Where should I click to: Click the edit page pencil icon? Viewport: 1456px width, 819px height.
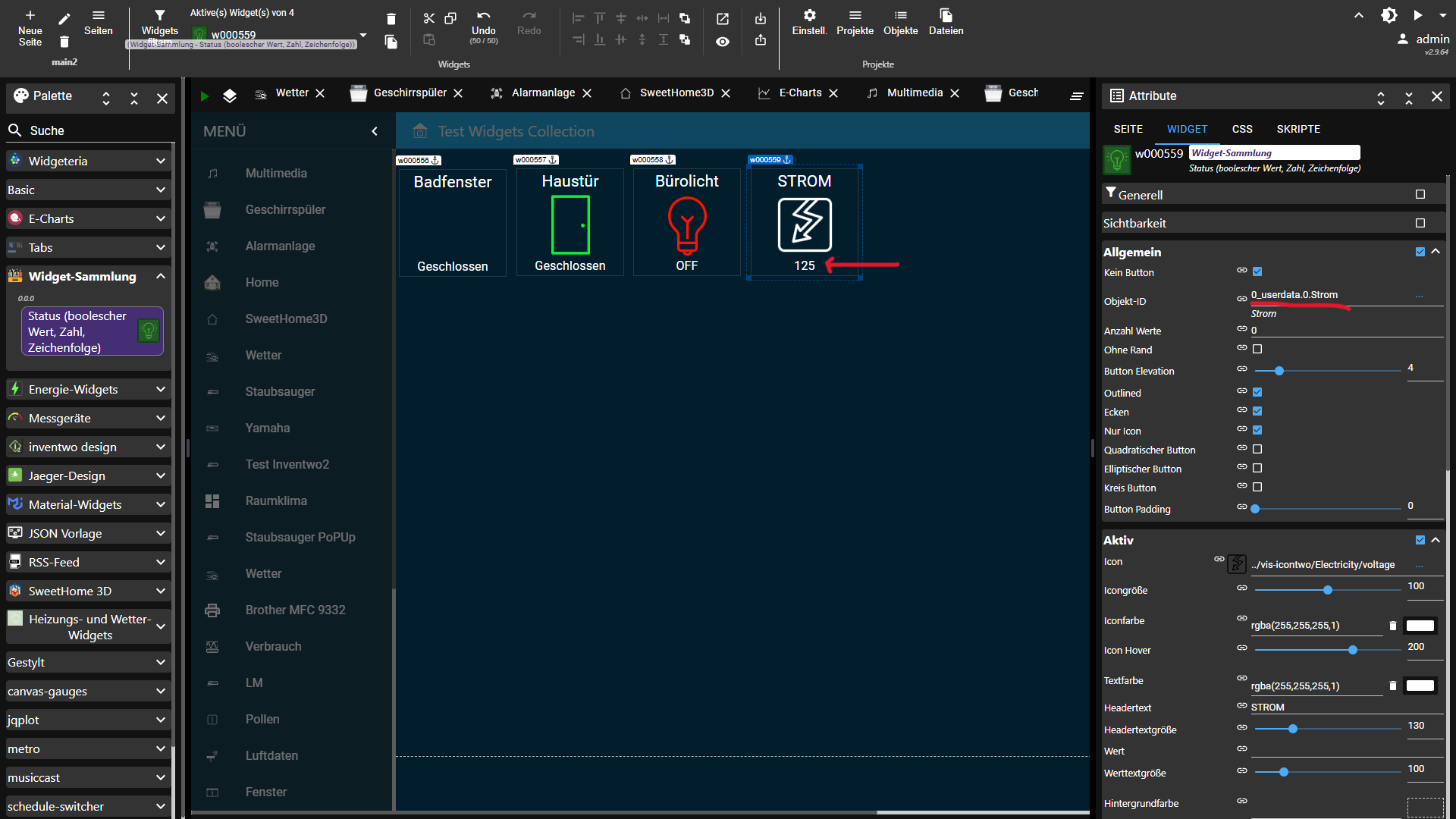coord(64,19)
